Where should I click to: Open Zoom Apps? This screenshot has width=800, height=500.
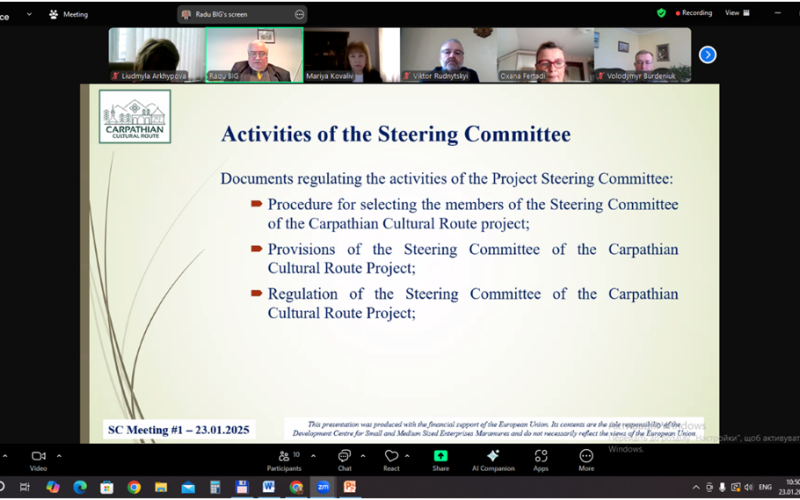tap(540, 457)
